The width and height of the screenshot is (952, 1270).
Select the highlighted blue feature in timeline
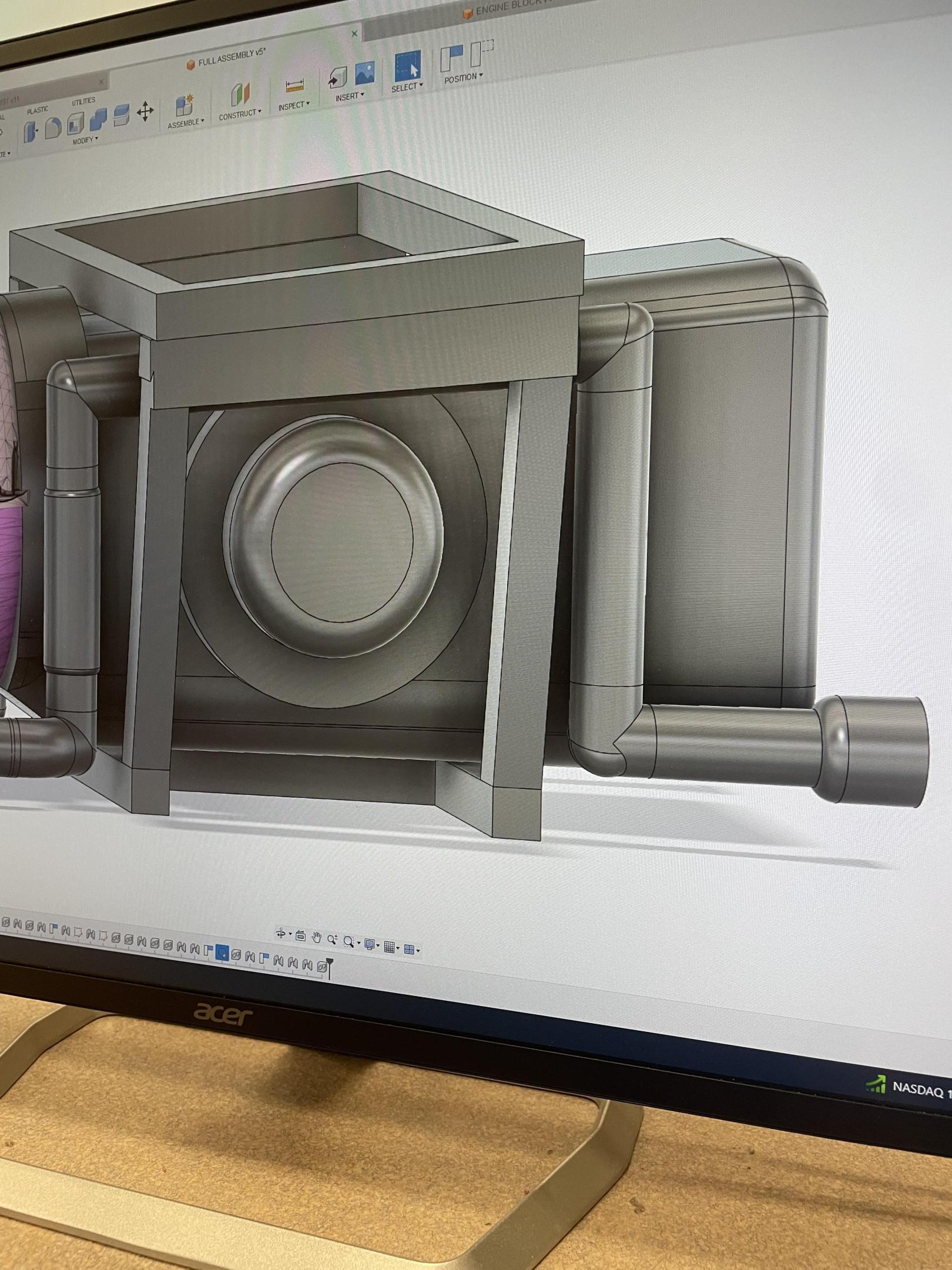[x=222, y=952]
